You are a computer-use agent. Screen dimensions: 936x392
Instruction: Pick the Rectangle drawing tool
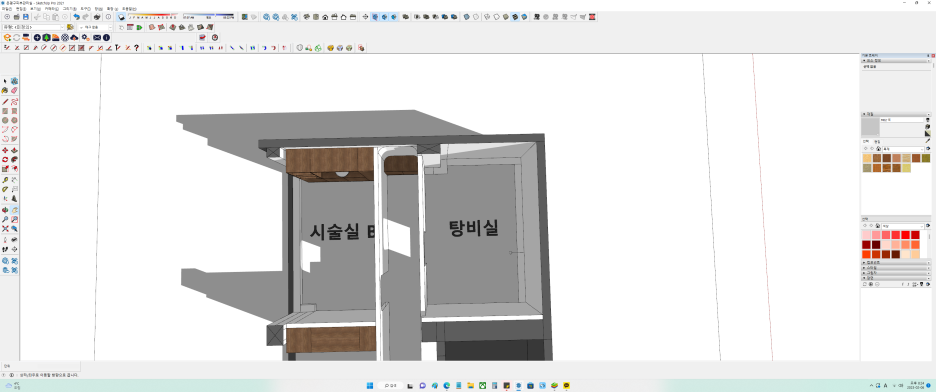point(5,111)
